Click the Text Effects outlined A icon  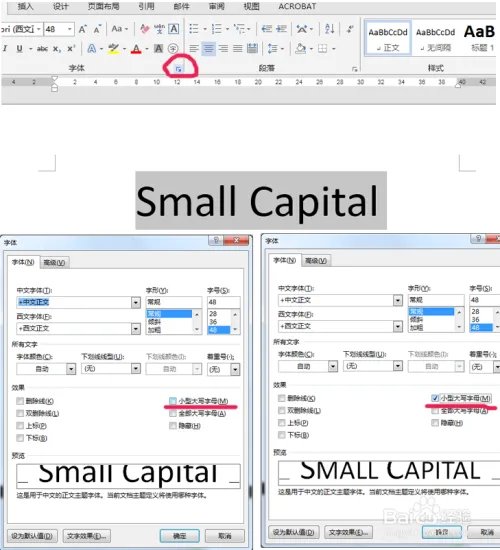92,48
